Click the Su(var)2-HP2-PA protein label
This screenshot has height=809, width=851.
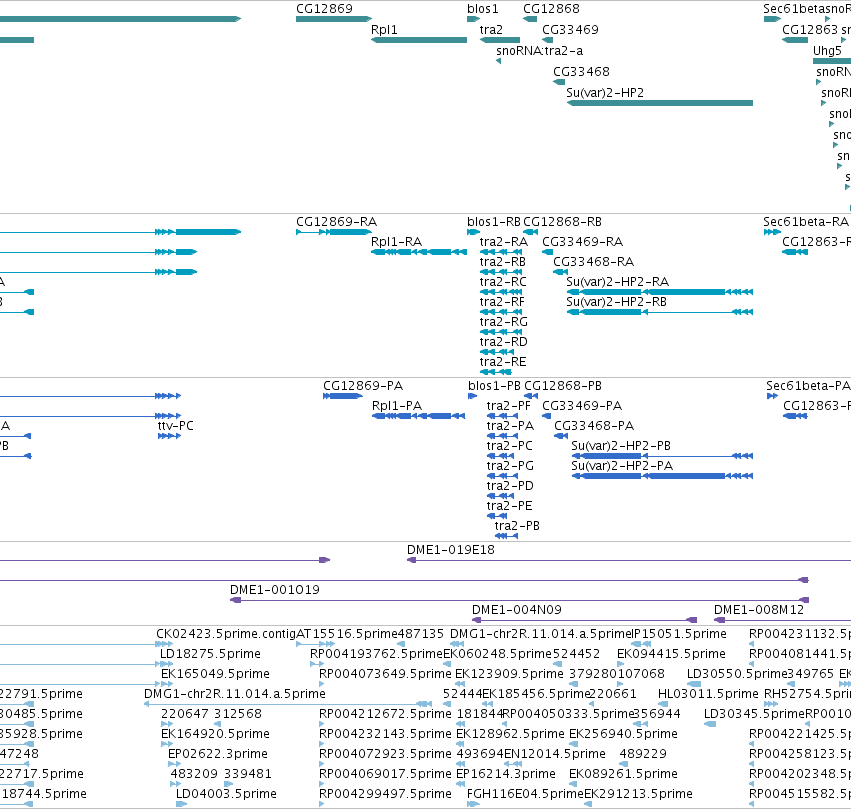(x=622, y=466)
